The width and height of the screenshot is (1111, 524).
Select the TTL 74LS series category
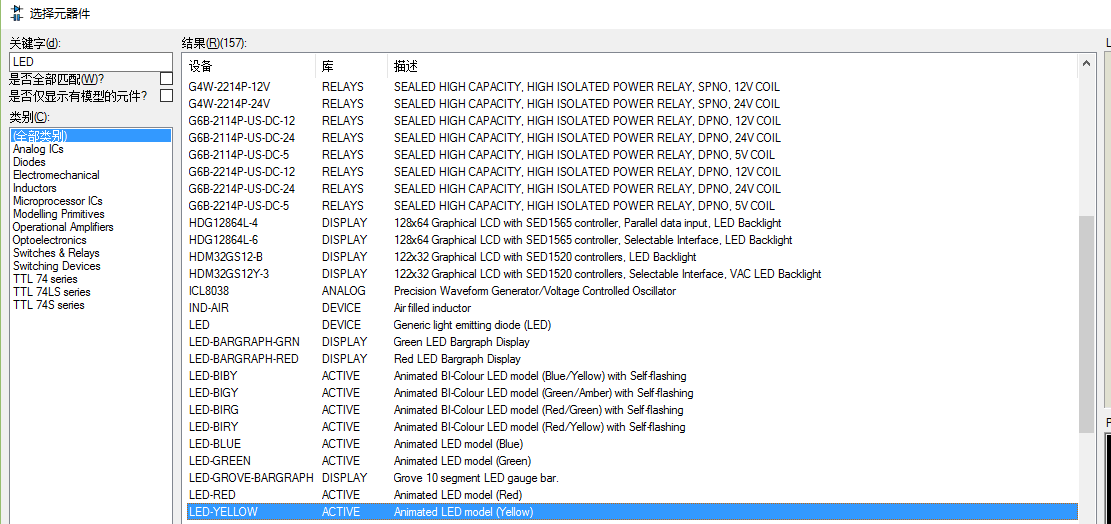pos(91,292)
